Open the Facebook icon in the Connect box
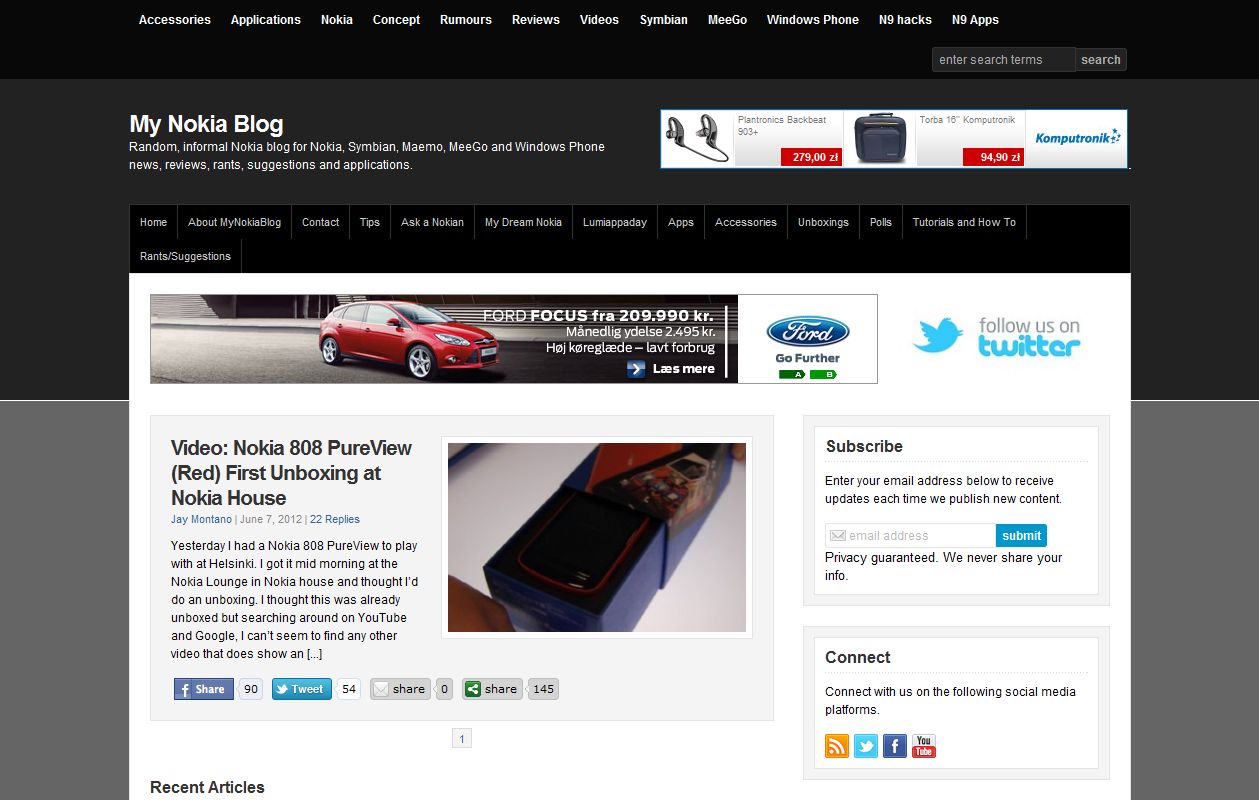Screen dimensions: 1259x800 [x=895, y=746]
